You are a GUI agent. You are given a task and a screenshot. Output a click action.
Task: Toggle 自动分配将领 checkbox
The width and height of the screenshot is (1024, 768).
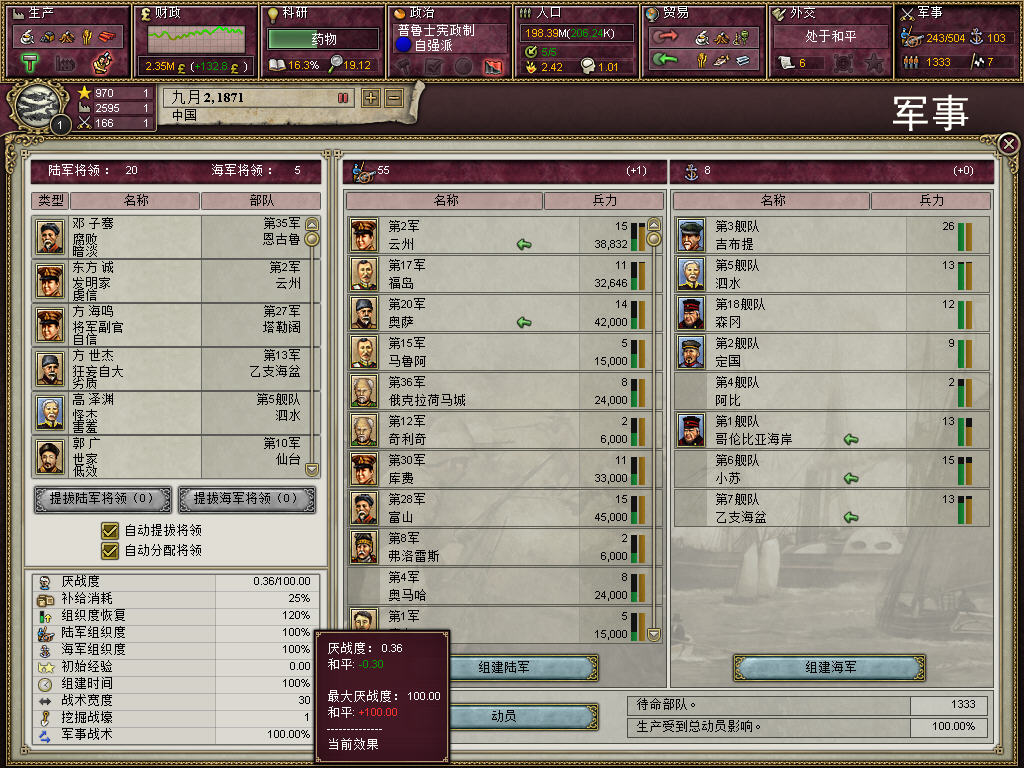point(110,551)
